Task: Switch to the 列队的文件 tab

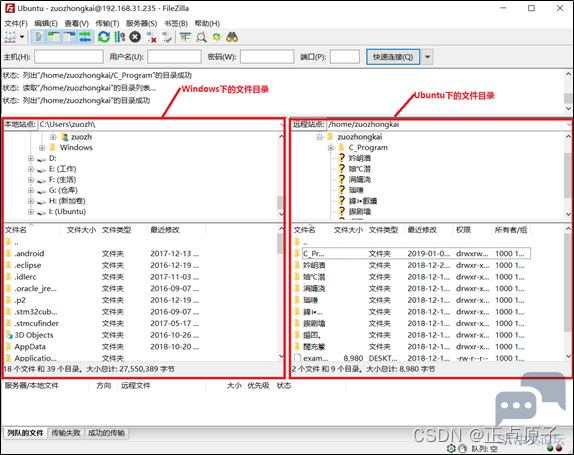Action: [25, 433]
